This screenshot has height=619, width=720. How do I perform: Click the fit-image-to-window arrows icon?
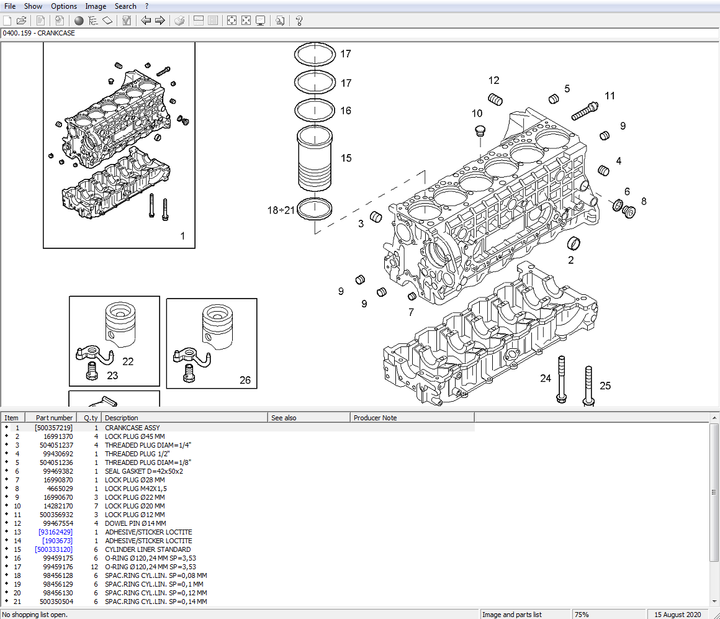tap(232, 21)
